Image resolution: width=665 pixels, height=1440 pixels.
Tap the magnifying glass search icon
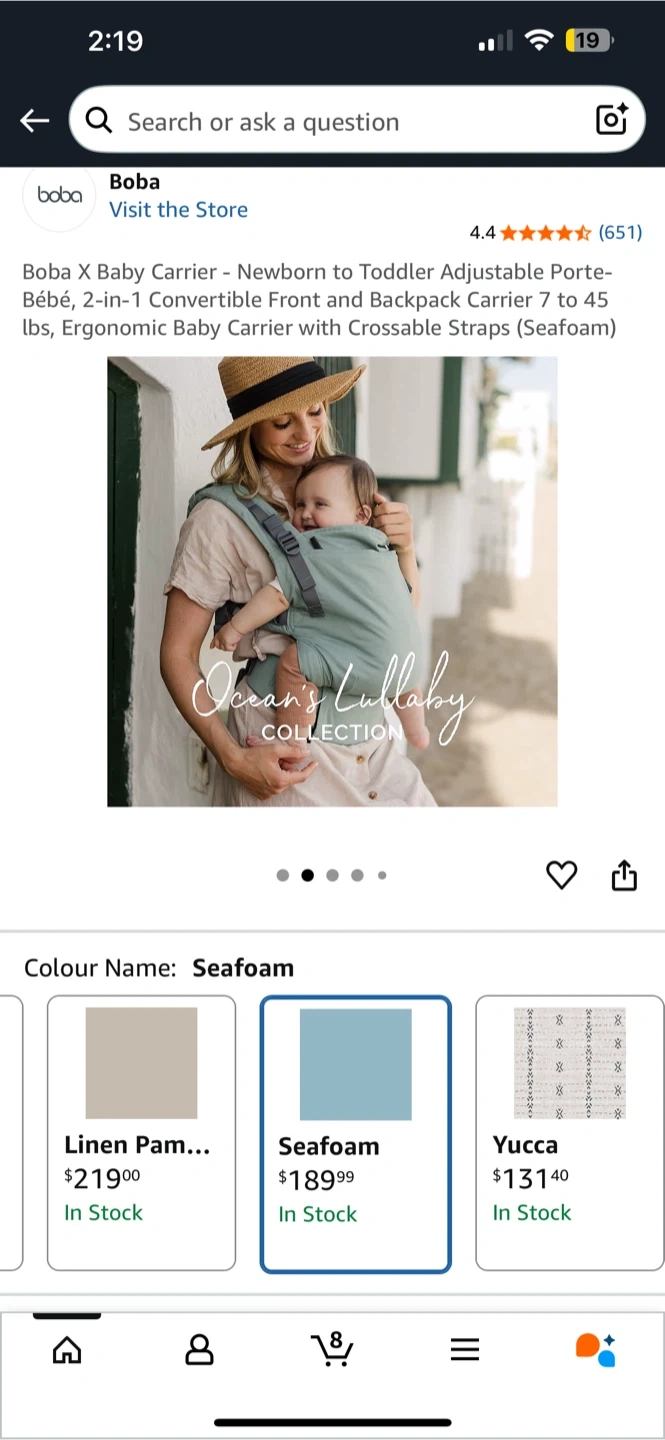click(x=99, y=121)
